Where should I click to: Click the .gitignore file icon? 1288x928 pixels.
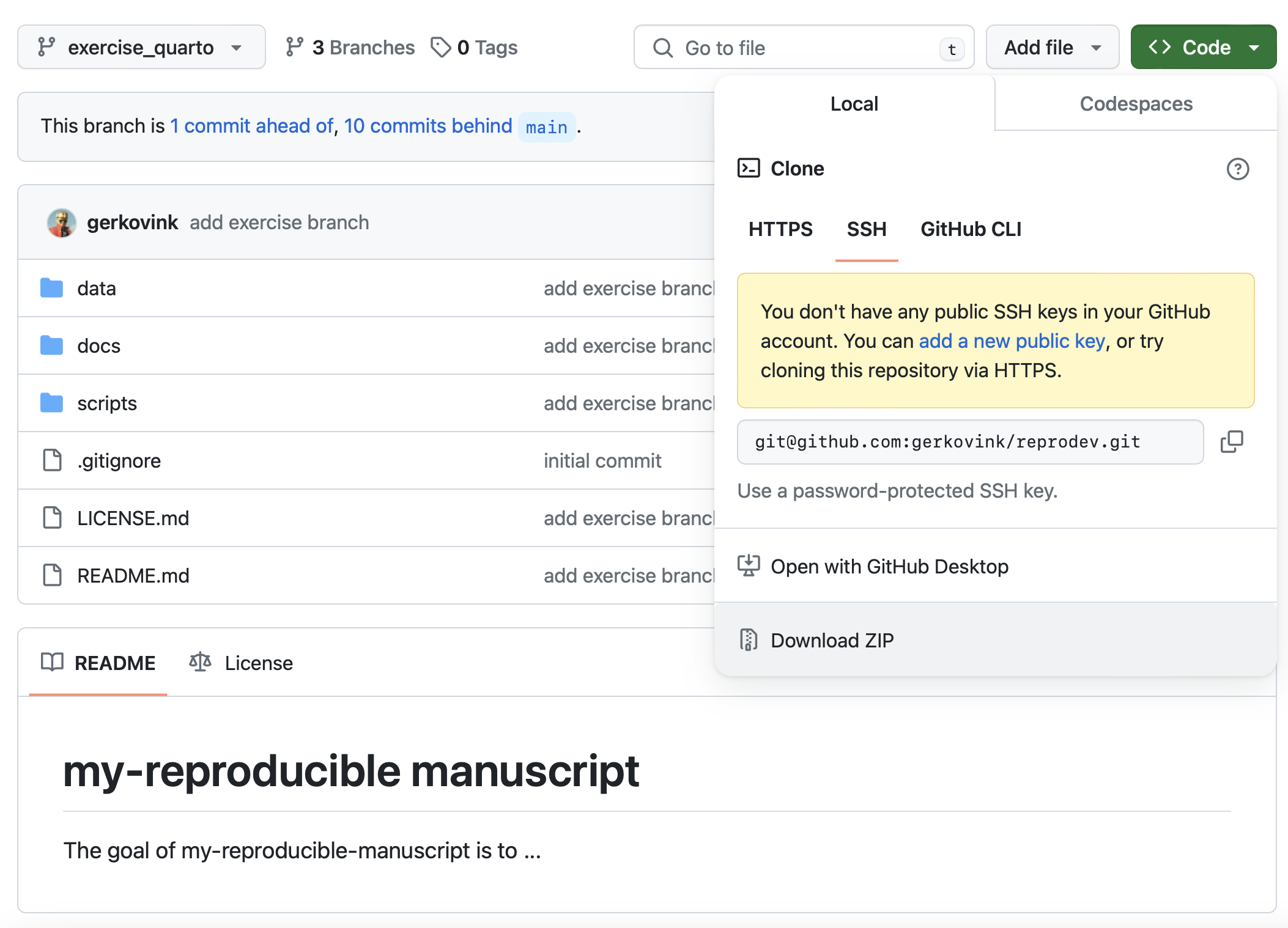(52, 460)
